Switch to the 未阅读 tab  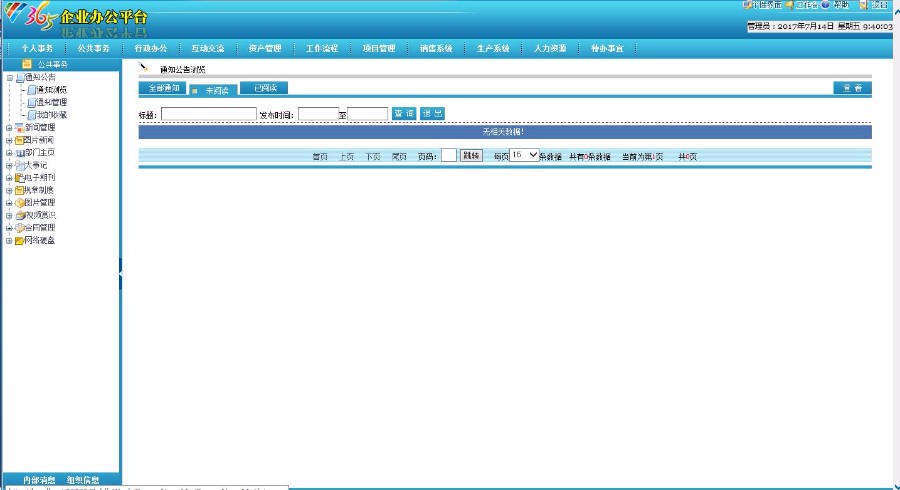pyautogui.click(x=213, y=90)
